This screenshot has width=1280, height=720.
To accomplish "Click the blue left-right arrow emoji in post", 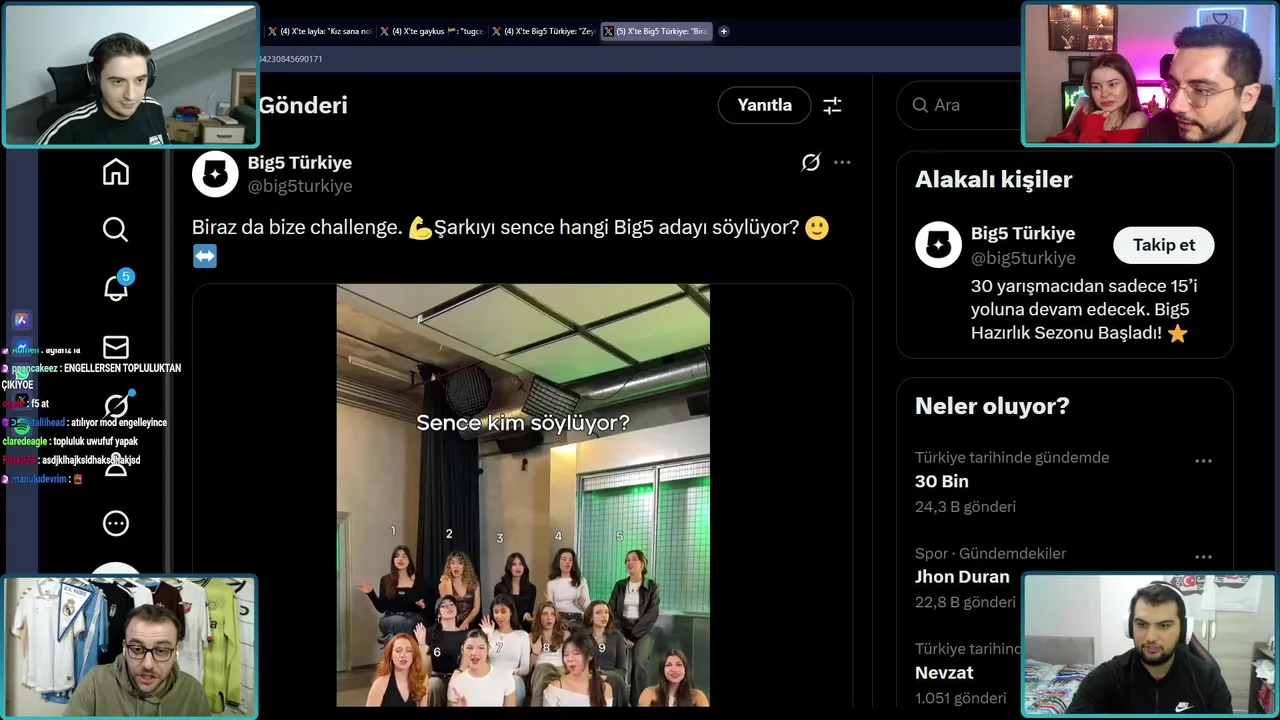I will (x=204, y=257).
